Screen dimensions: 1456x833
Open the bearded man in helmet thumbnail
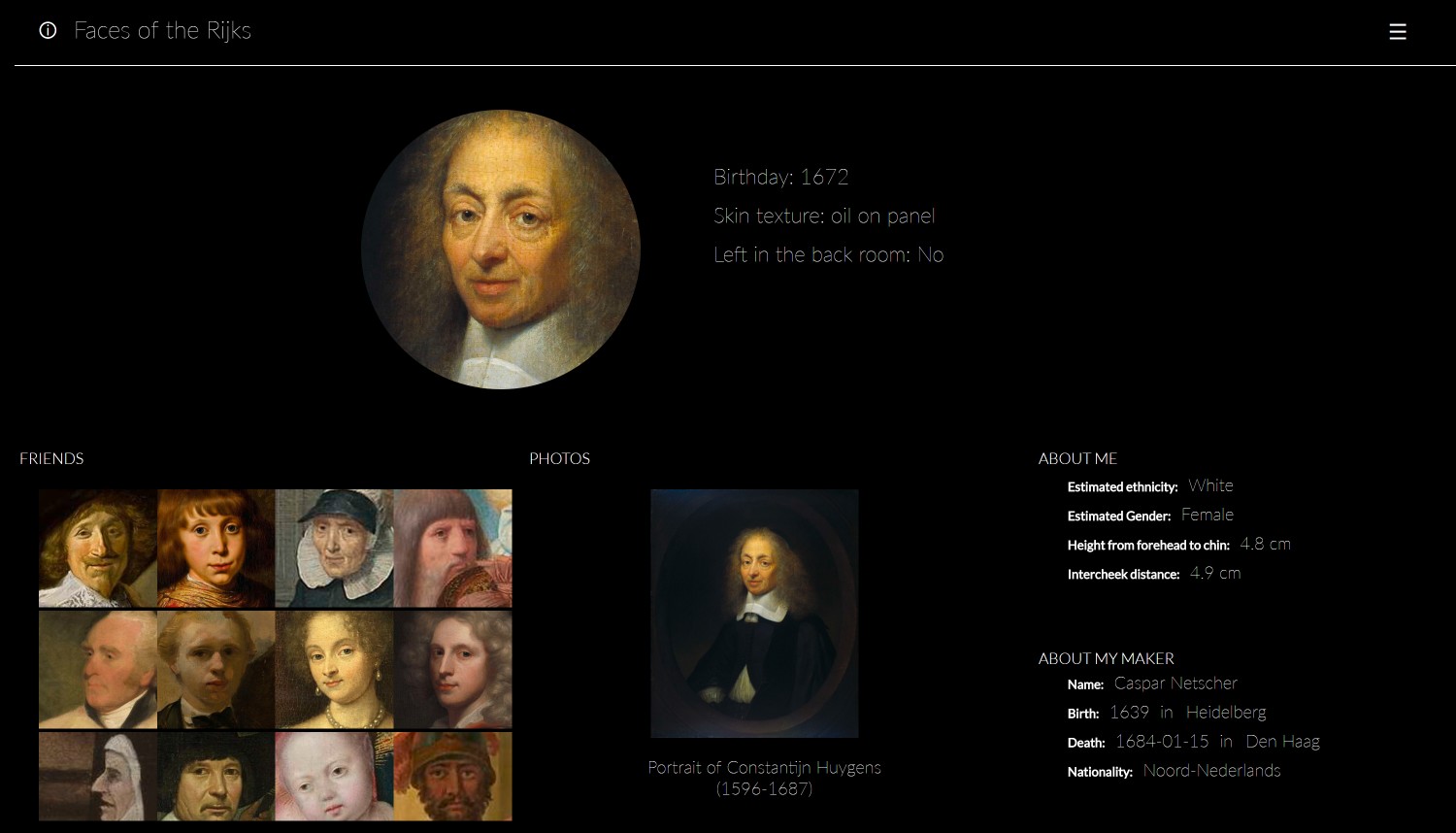[453, 777]
